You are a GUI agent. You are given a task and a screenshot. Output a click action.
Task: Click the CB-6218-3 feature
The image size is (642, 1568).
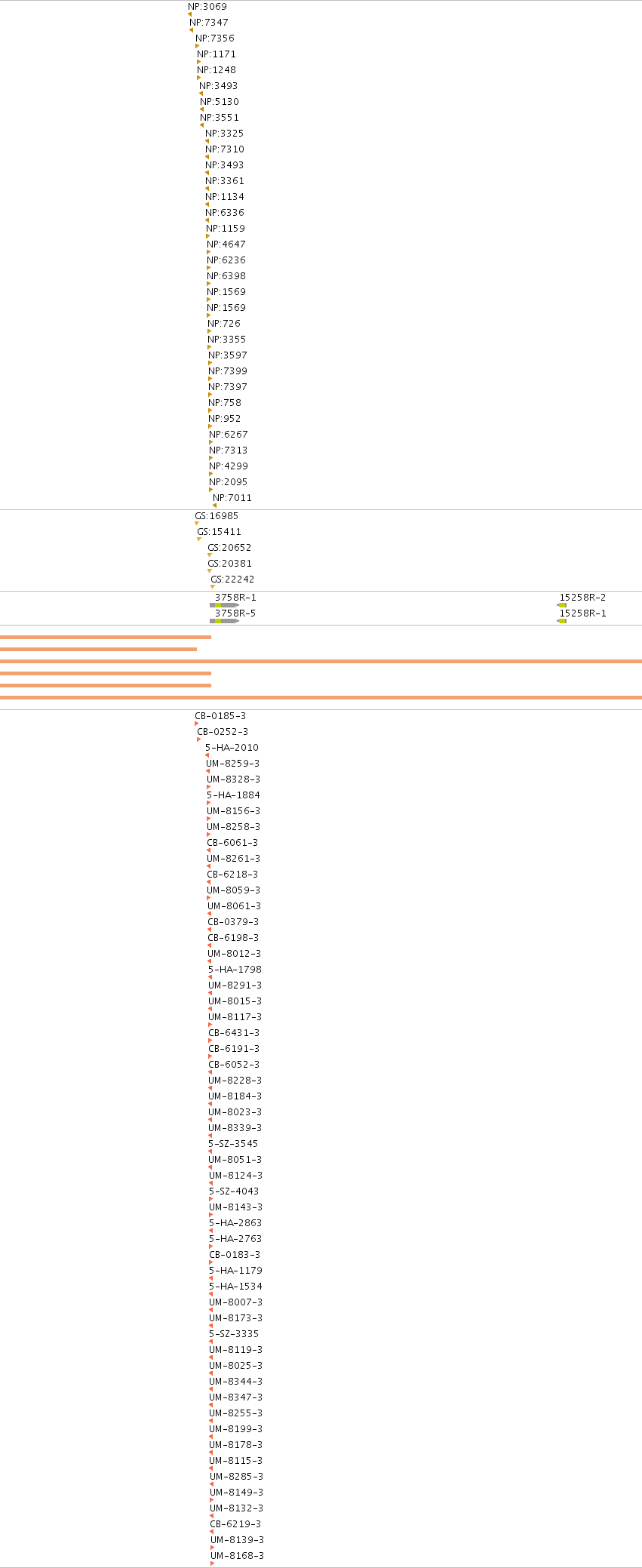[232, 875]
